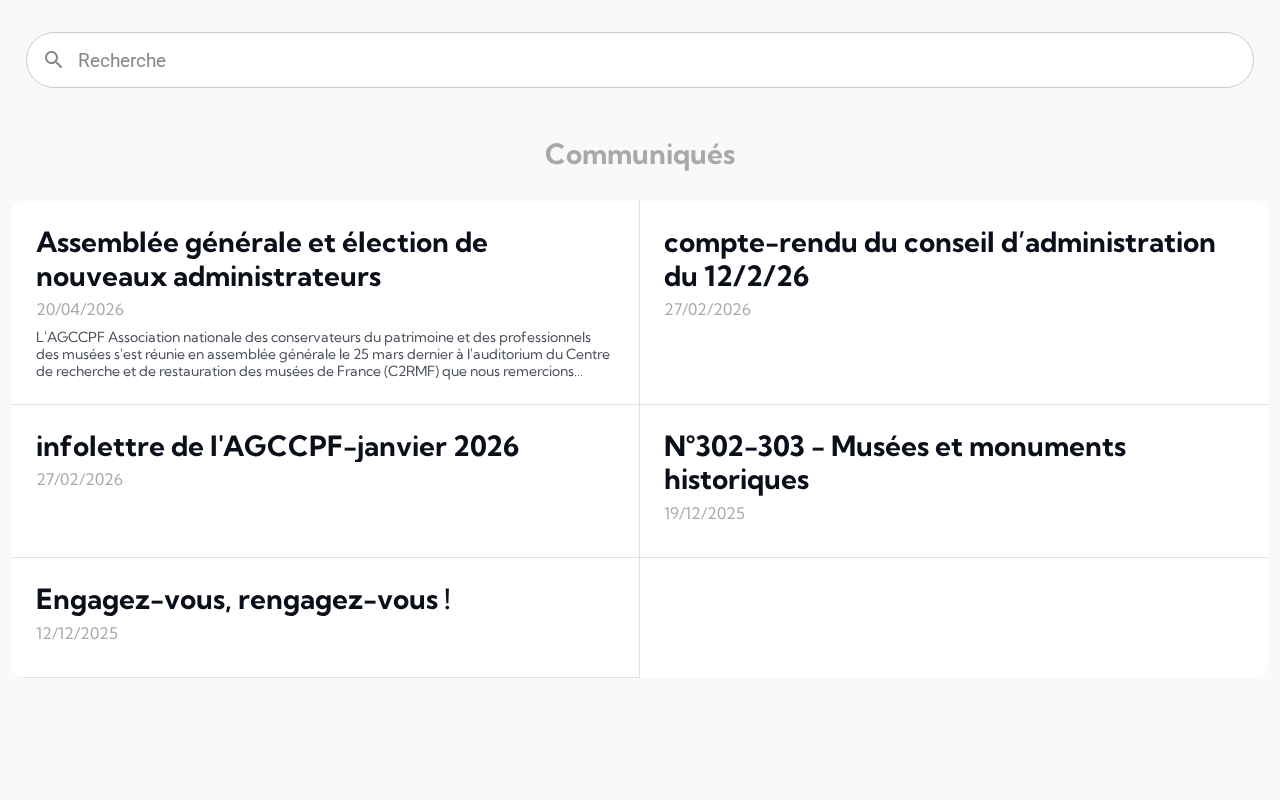The height and width of the screenshot is (800, 1280).
Task: Click the date beneath the compte-rendu title
Action: coord(707,309)
